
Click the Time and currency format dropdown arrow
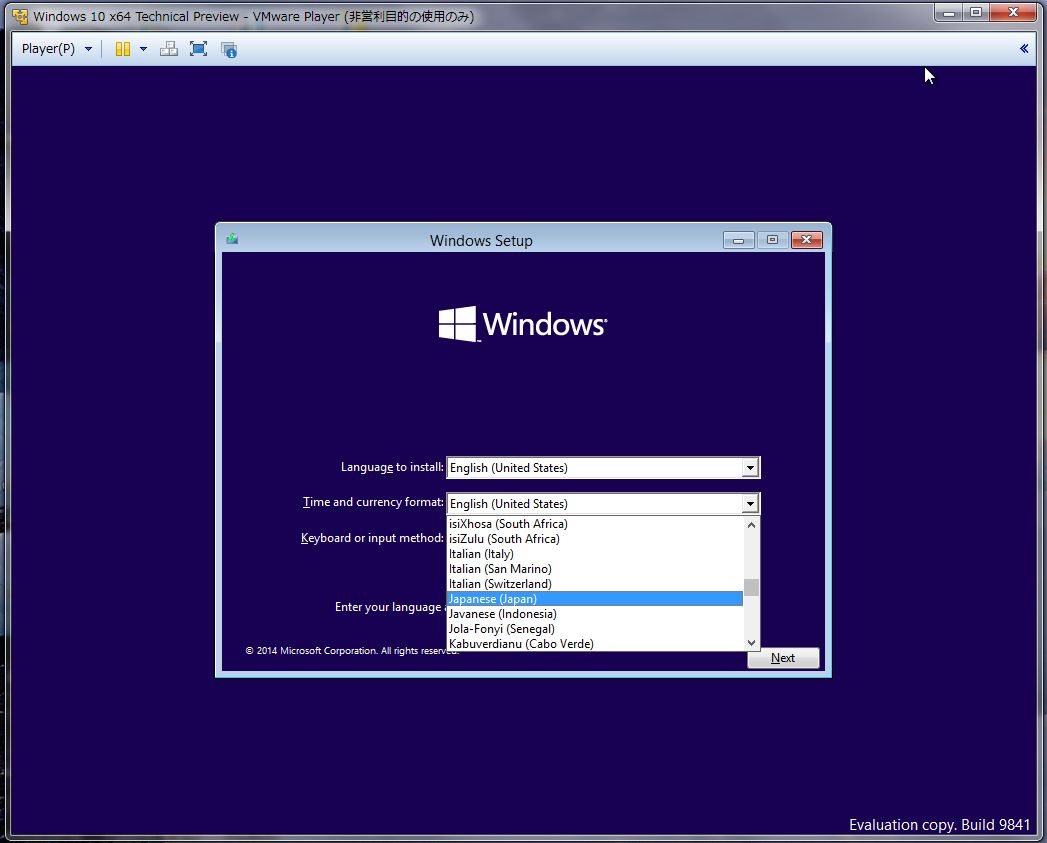pyautogui.click(x=750, y=504)
